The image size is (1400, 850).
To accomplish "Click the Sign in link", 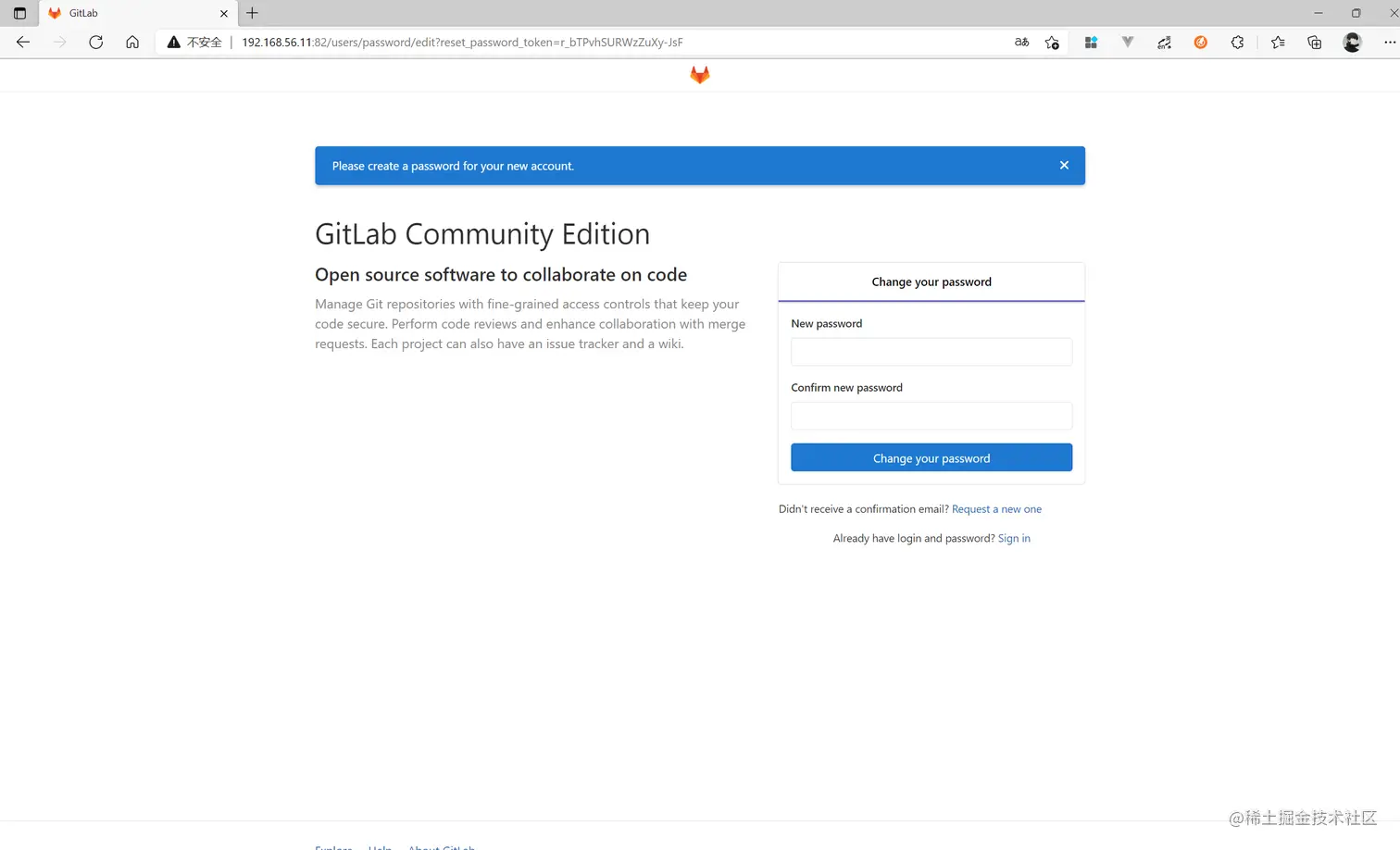I will pos(1014,538).
